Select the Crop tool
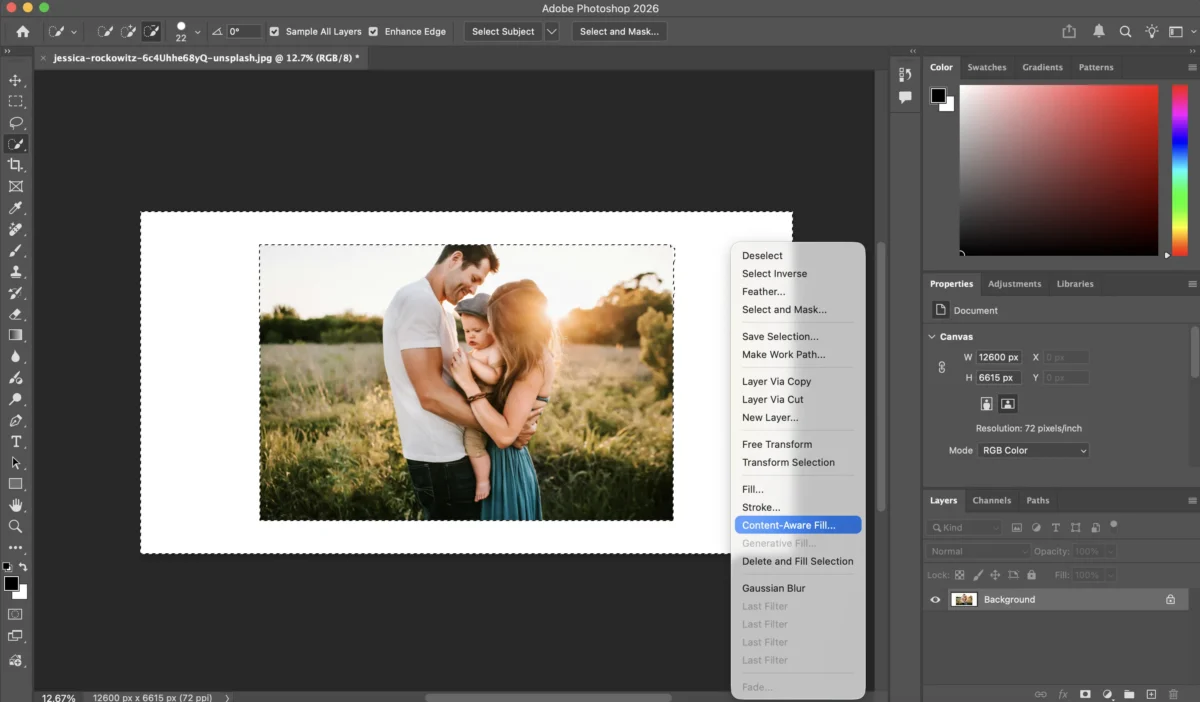1200x702 pixels. click(x=15, y=165)
